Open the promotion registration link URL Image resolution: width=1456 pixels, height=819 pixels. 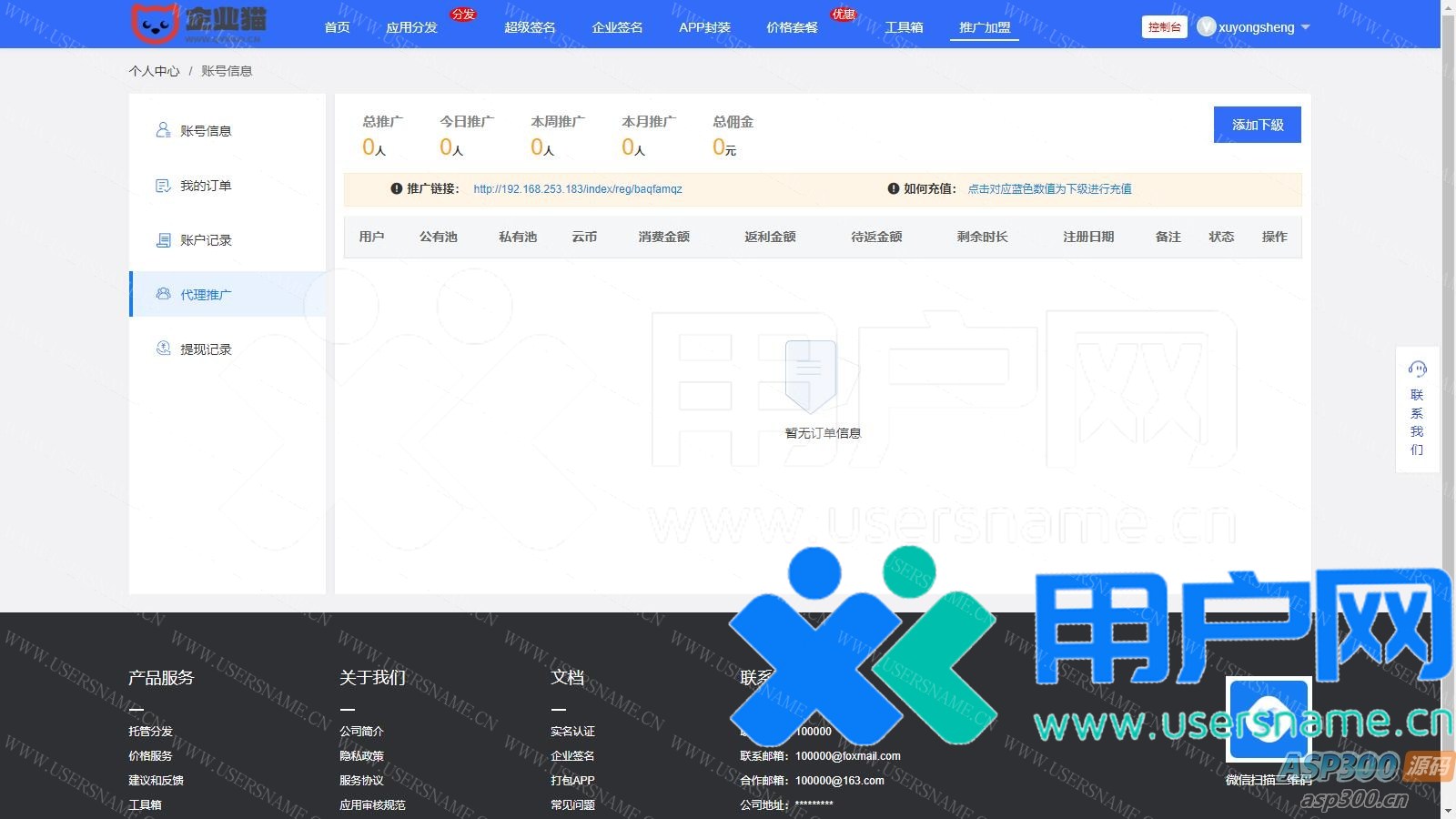[x=577, y=189]
